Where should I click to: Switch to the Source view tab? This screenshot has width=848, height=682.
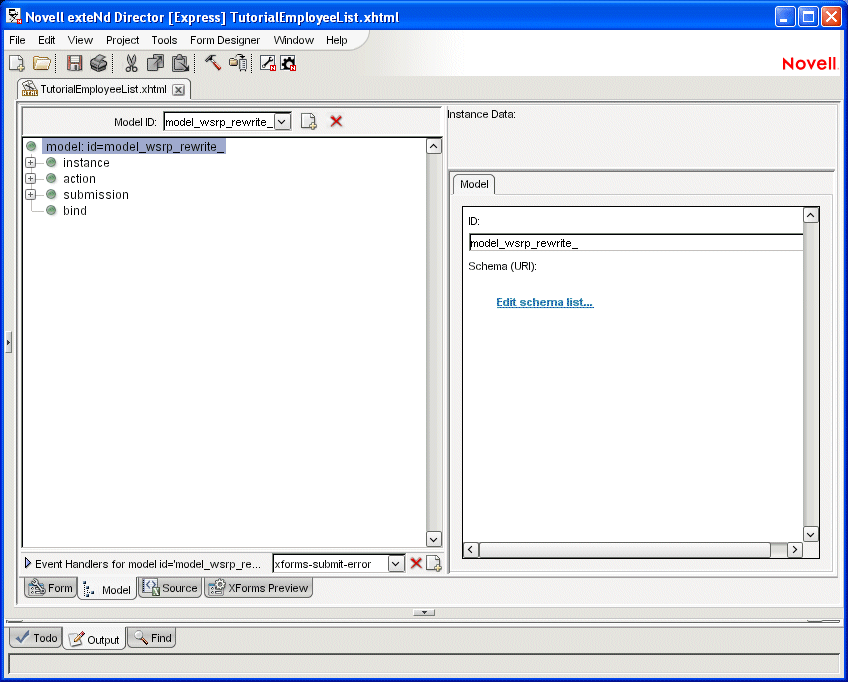(170, 587)
